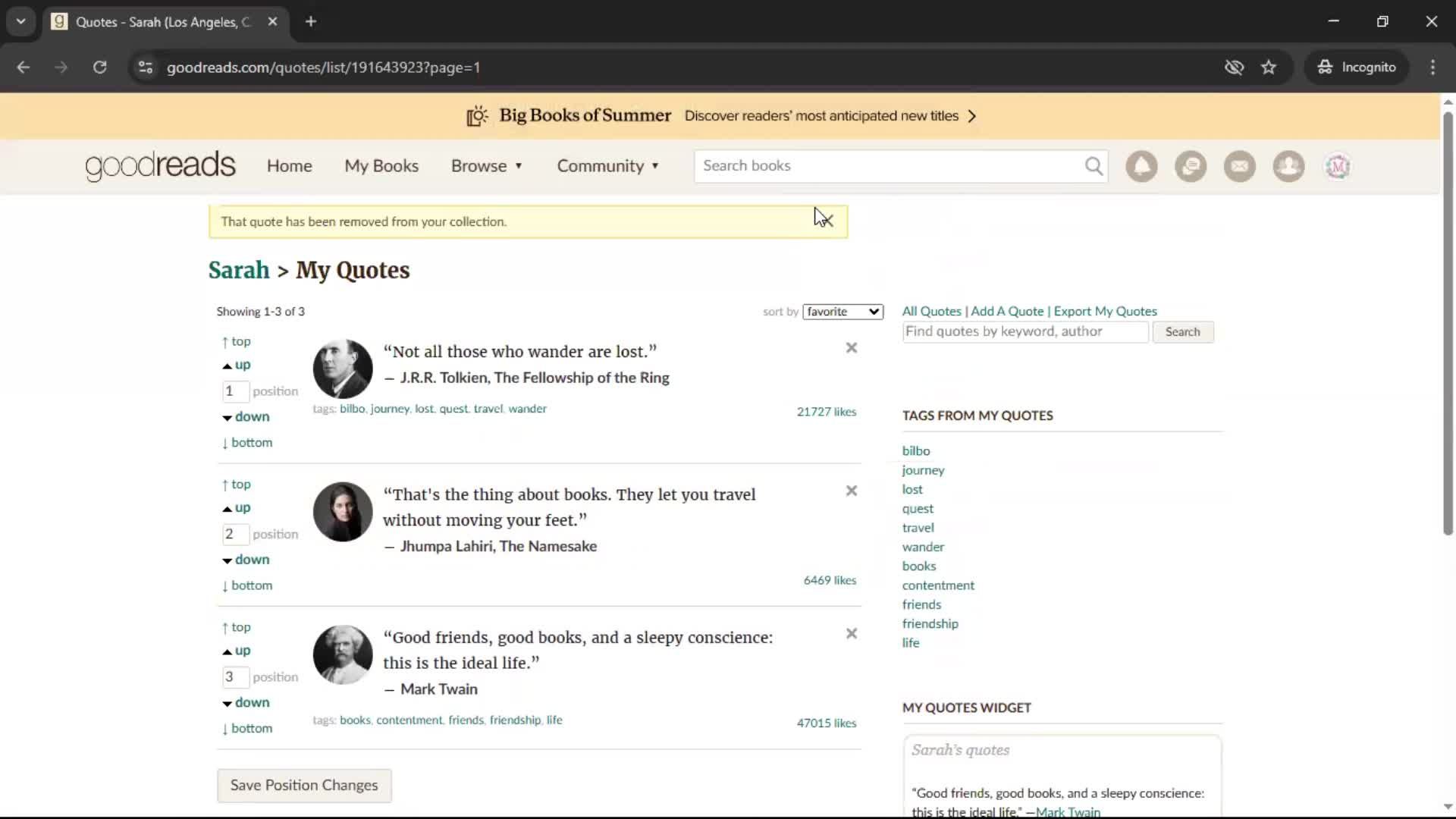Click Save Position Changes button
The height and width of the screenshot is (819, 1456).
point(304,786)
